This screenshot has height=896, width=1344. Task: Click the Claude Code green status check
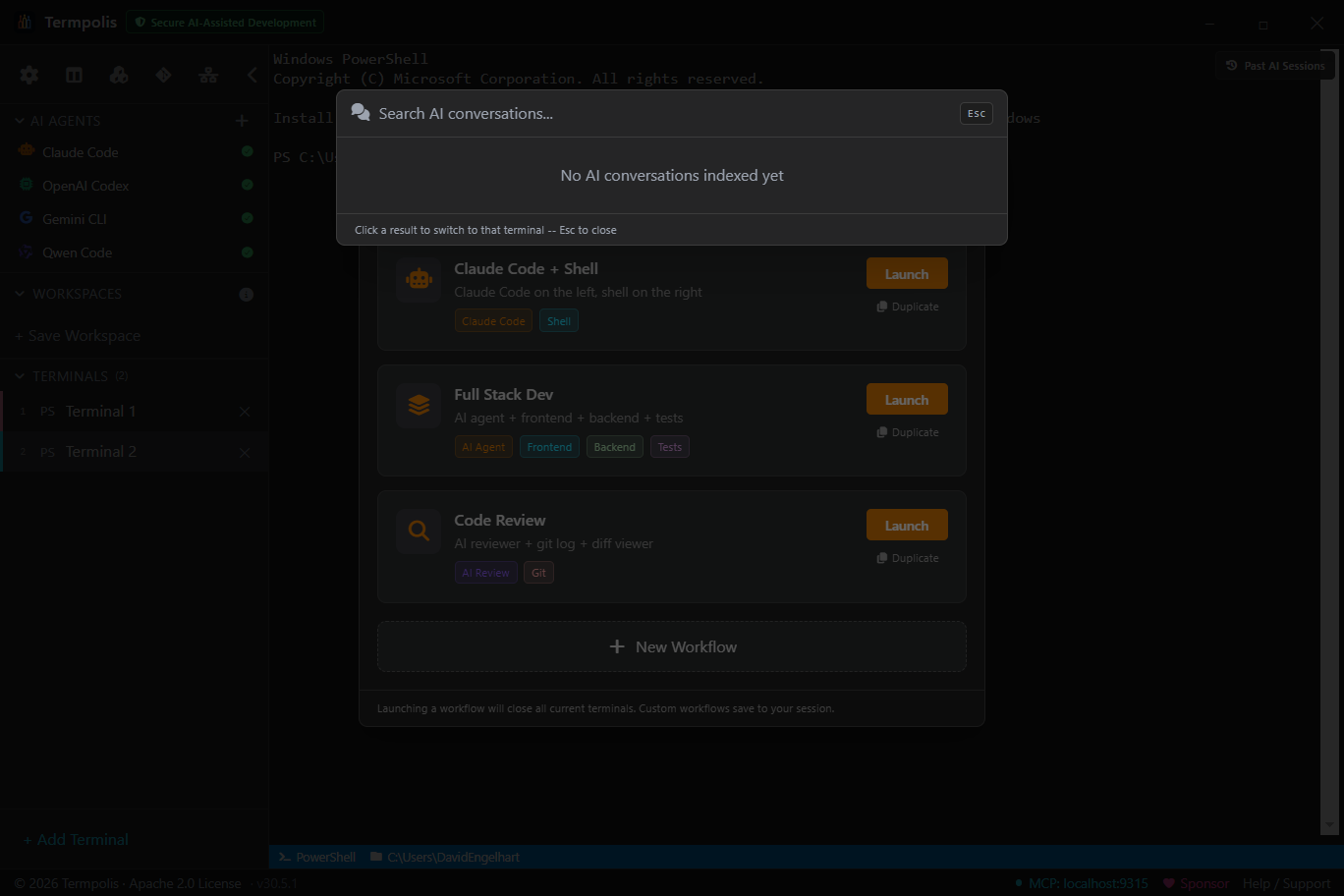click(248, 151)
